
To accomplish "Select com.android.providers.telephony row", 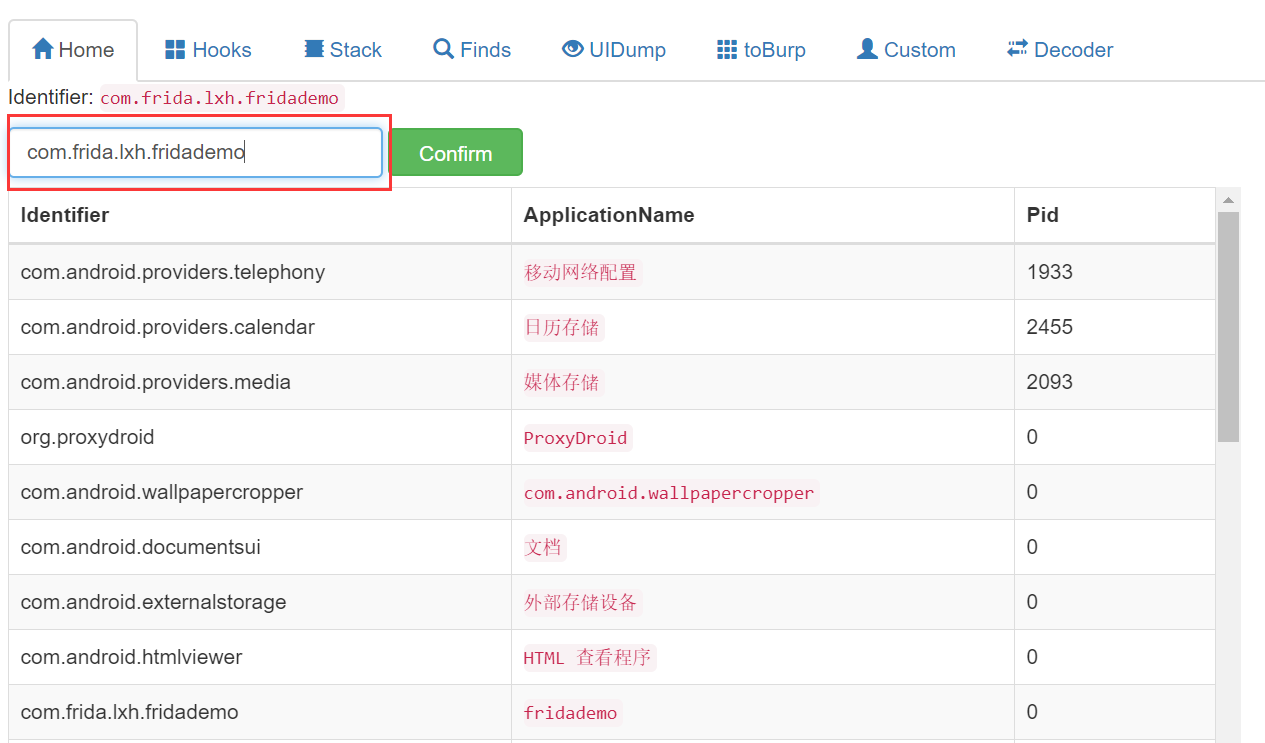I will coord(612,272).
